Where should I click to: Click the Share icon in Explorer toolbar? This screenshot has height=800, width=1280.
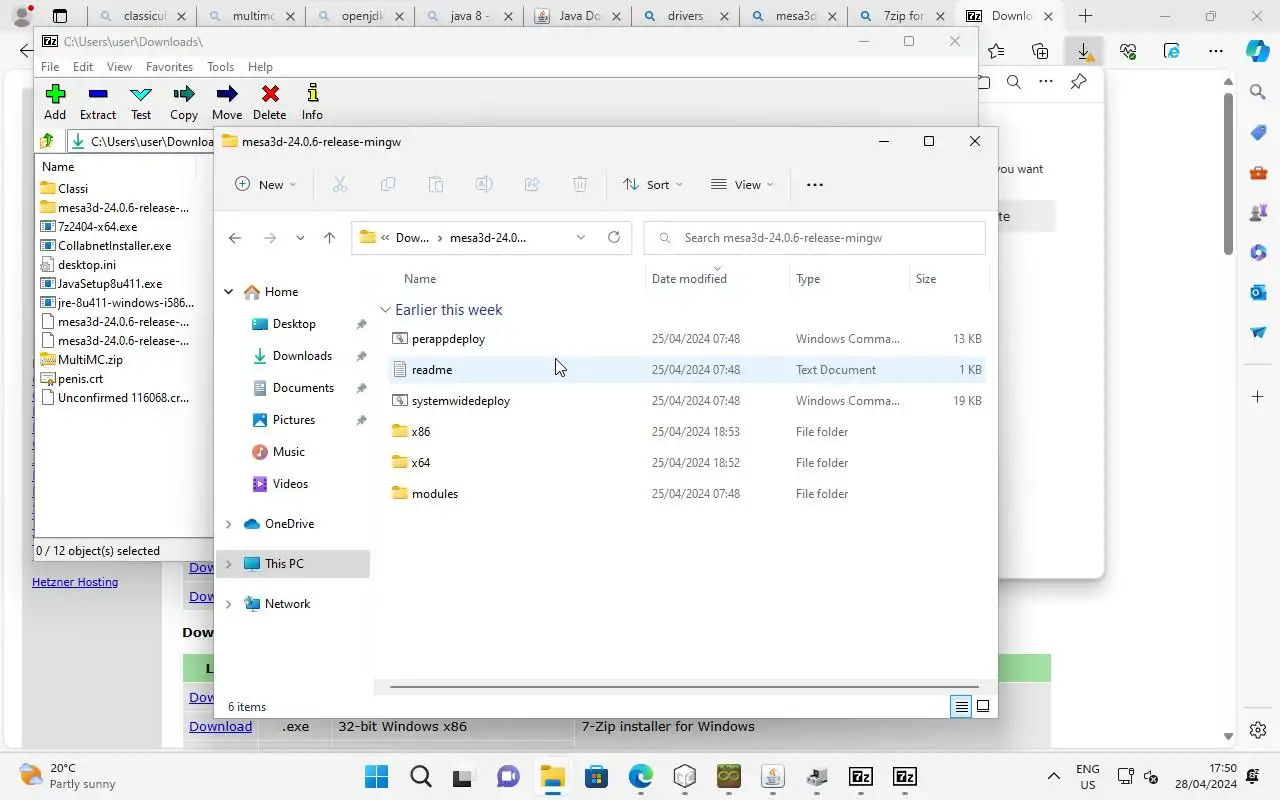point(531,184)
